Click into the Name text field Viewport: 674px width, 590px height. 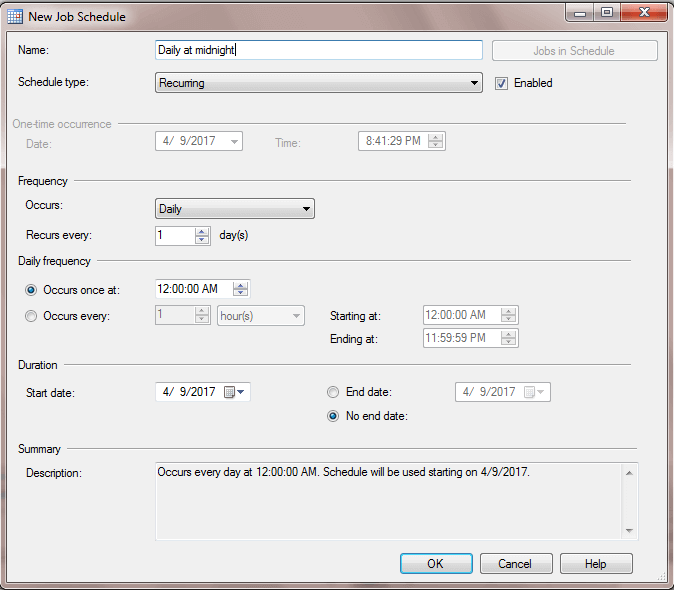tap(319, 50)
